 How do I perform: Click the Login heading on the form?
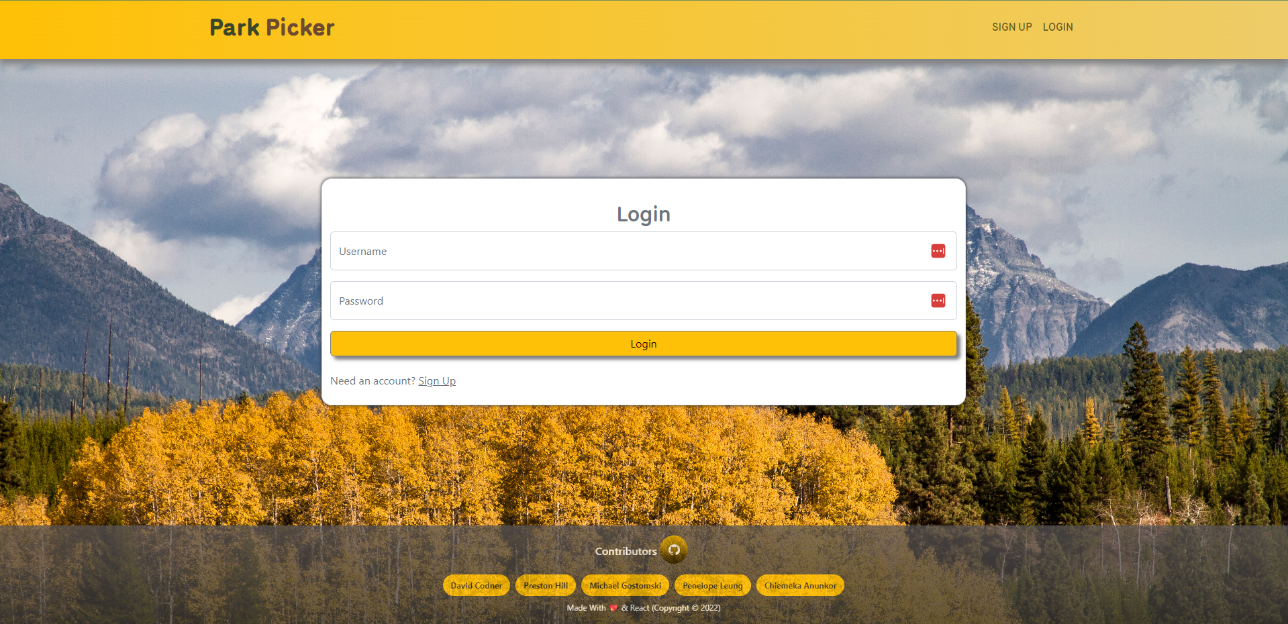[x=643, y=214]
